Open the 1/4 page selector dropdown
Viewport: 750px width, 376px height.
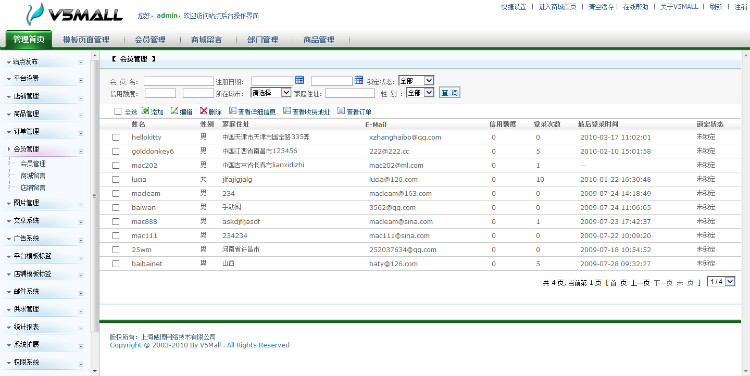721,282
